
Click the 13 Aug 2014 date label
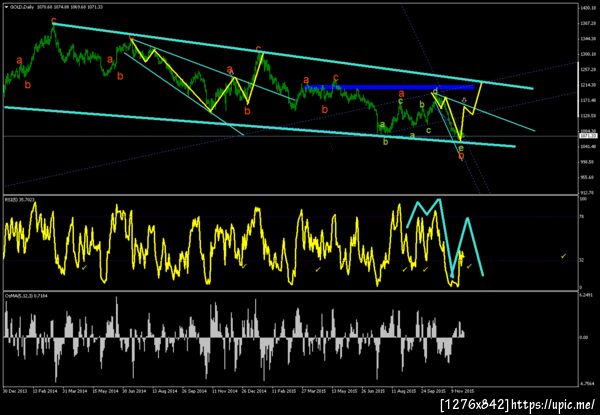(x=164, y=392)
